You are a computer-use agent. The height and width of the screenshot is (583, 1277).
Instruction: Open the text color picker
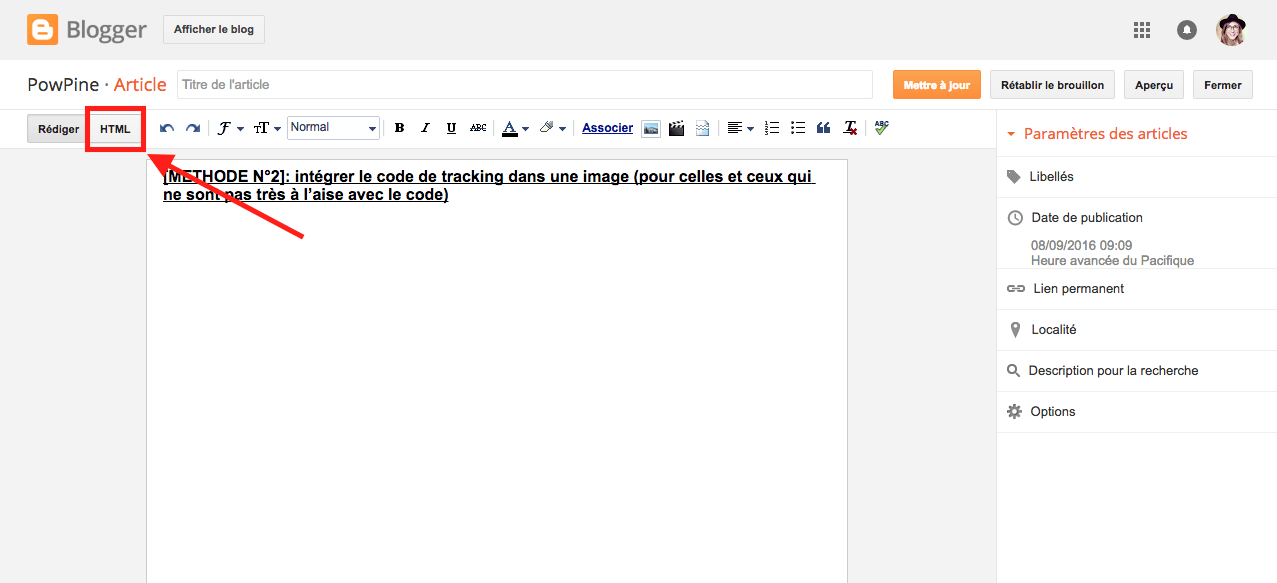click(x=515, y=128)
